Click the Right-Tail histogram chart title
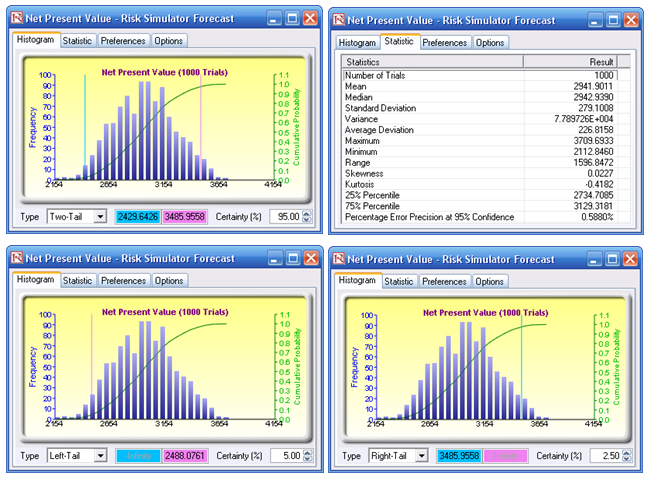This screenshot has width=648, height=479. click(486, 313)
